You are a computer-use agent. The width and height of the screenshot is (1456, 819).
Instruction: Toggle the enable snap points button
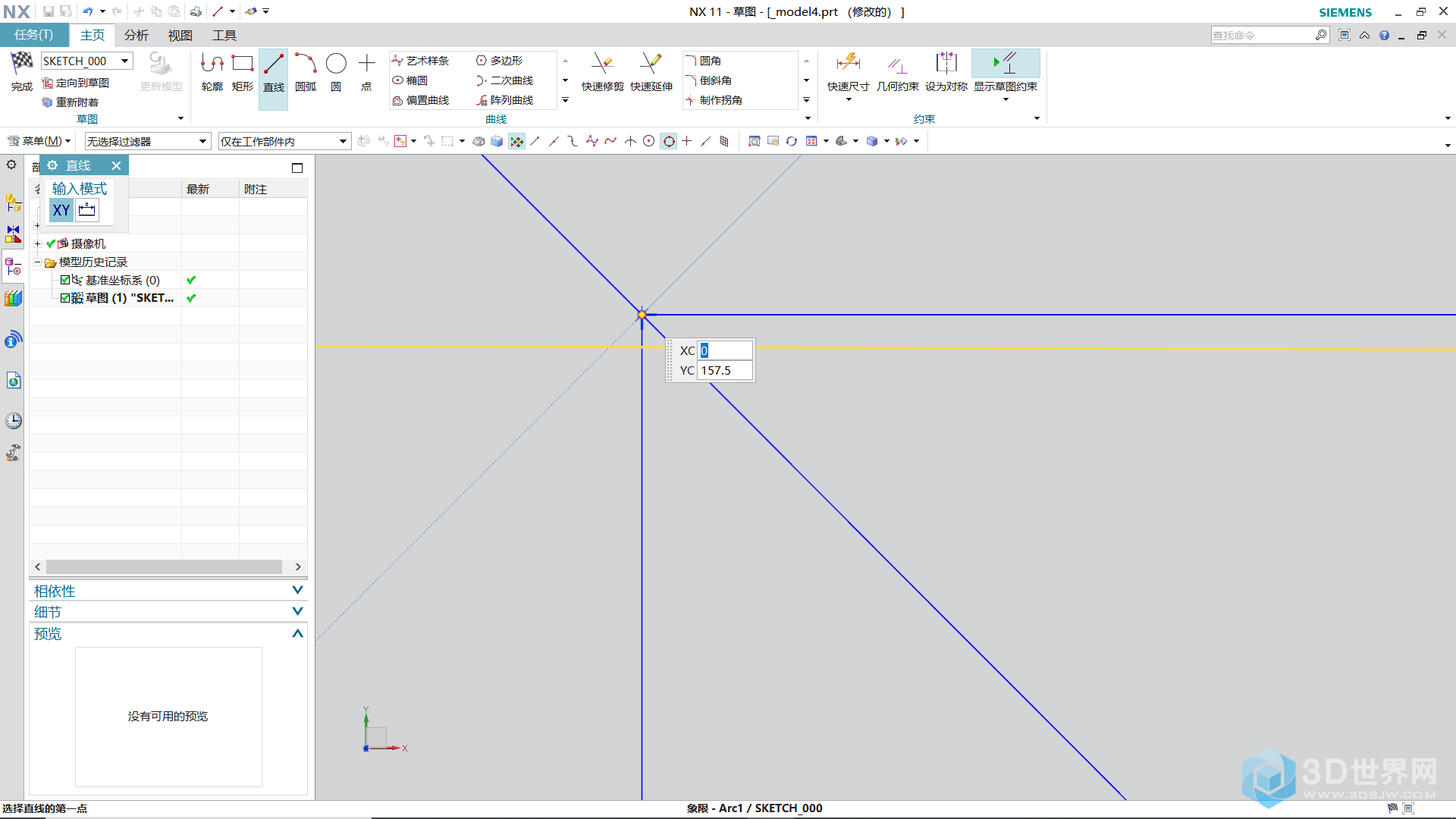(x=516, y=141)
